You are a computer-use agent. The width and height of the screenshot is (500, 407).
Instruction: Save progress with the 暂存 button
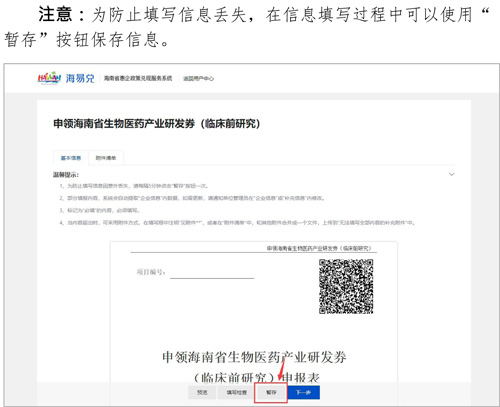[271, 393]
